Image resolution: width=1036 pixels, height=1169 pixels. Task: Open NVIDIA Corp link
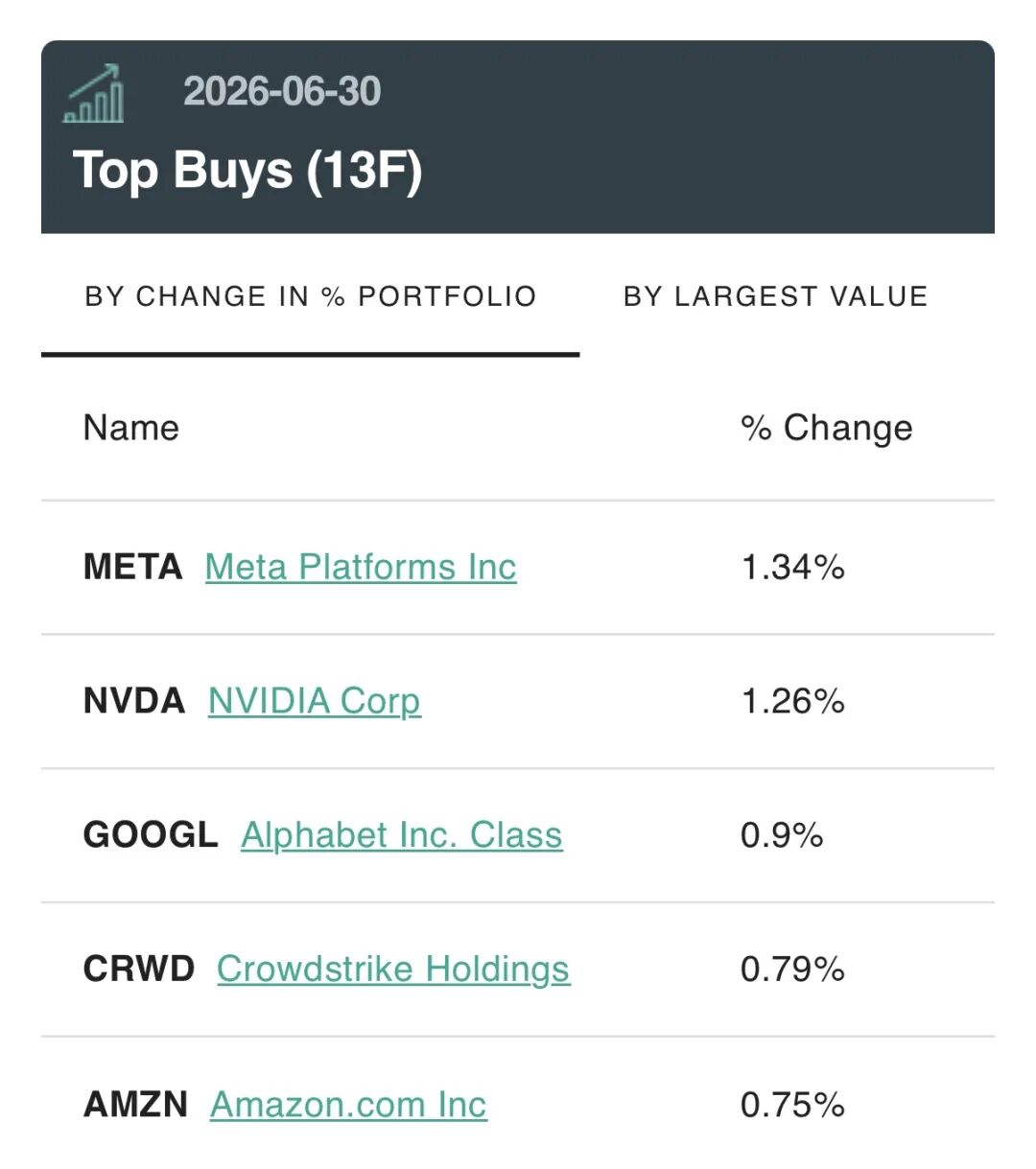click(315, 701)
